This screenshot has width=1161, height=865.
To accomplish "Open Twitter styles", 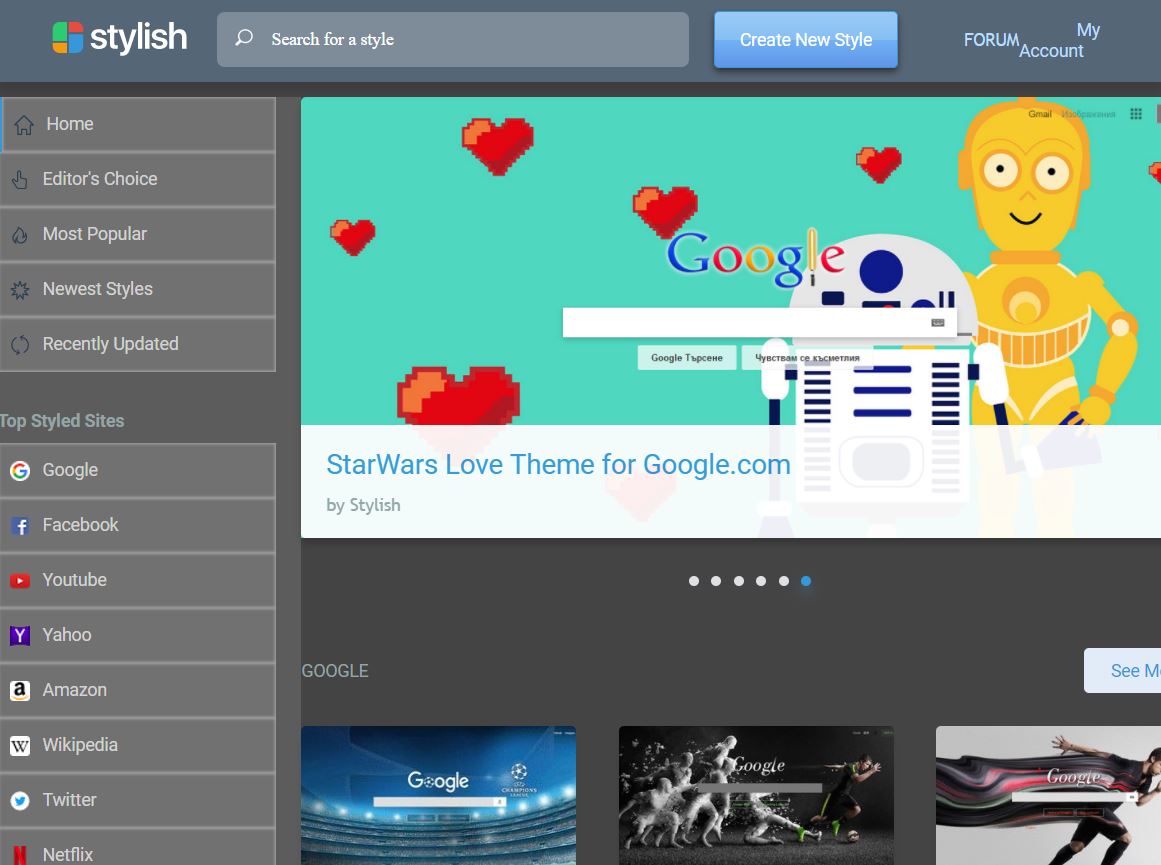I will (x=138, y=800).
